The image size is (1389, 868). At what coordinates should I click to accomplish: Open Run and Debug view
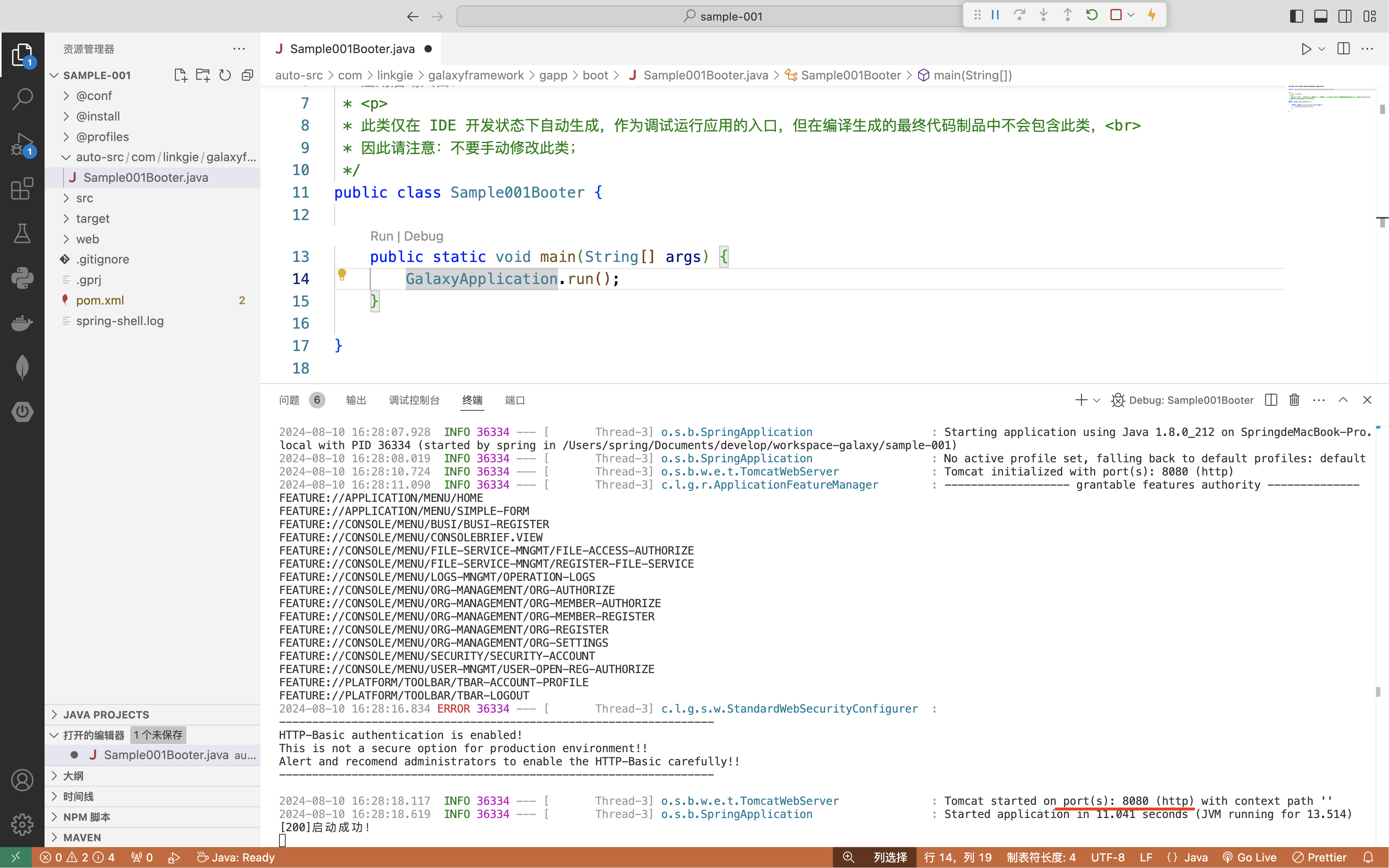22,143
